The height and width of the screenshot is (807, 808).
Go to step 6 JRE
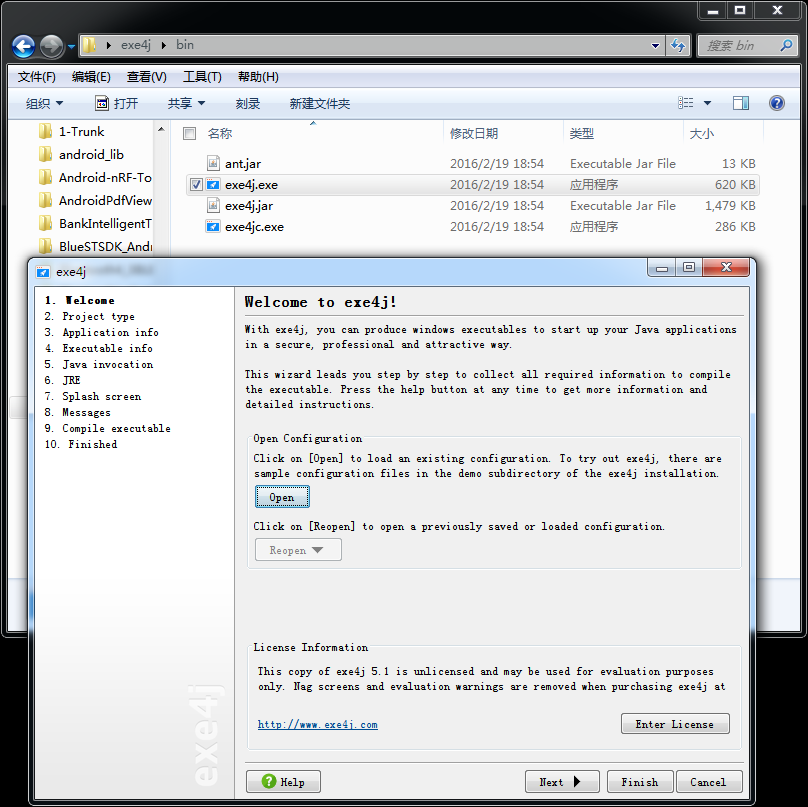pos(62,380)
